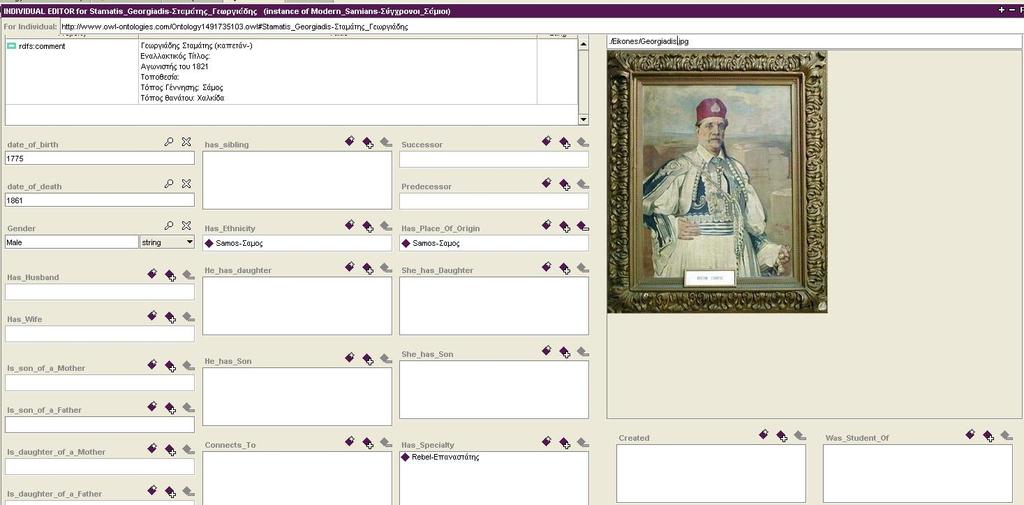Click the he_has_daughter list box
This screenshot has width=1024, height=505.
tap(297, 306)
